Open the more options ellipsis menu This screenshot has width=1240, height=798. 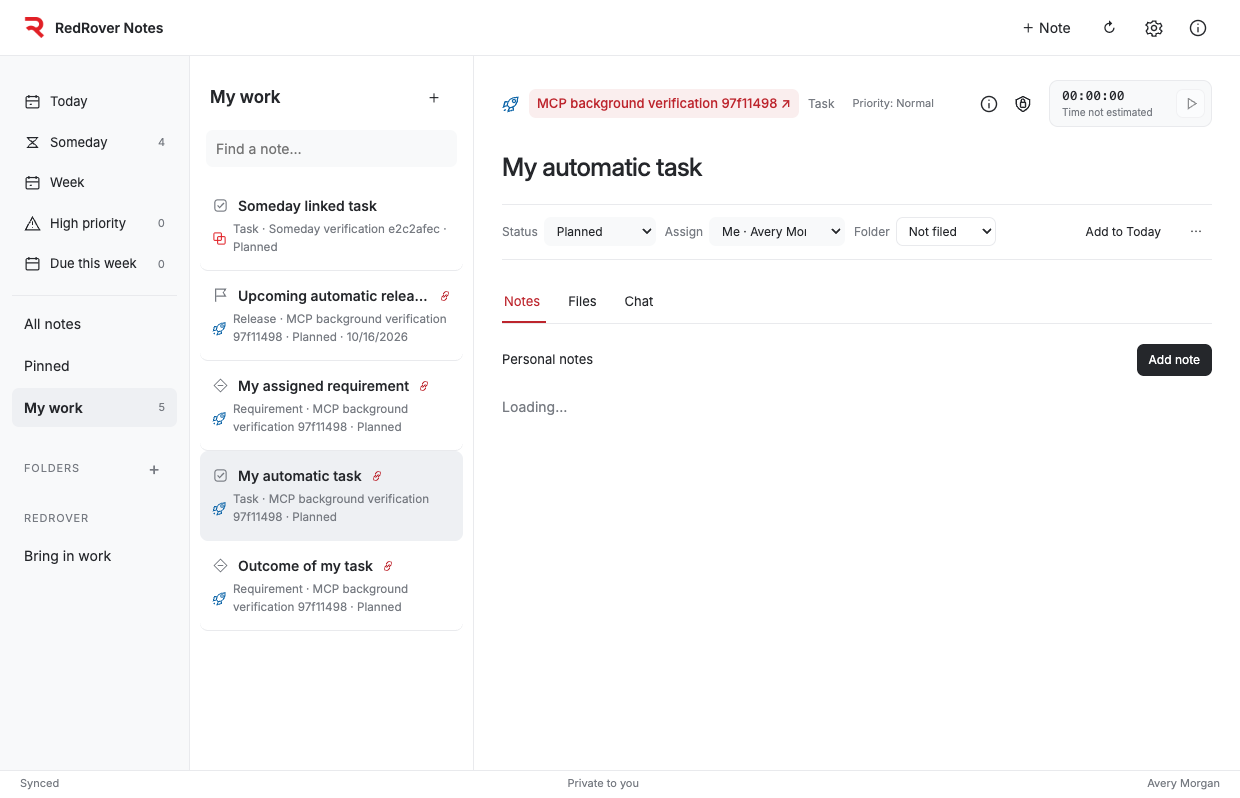[x=1196, y=232]
